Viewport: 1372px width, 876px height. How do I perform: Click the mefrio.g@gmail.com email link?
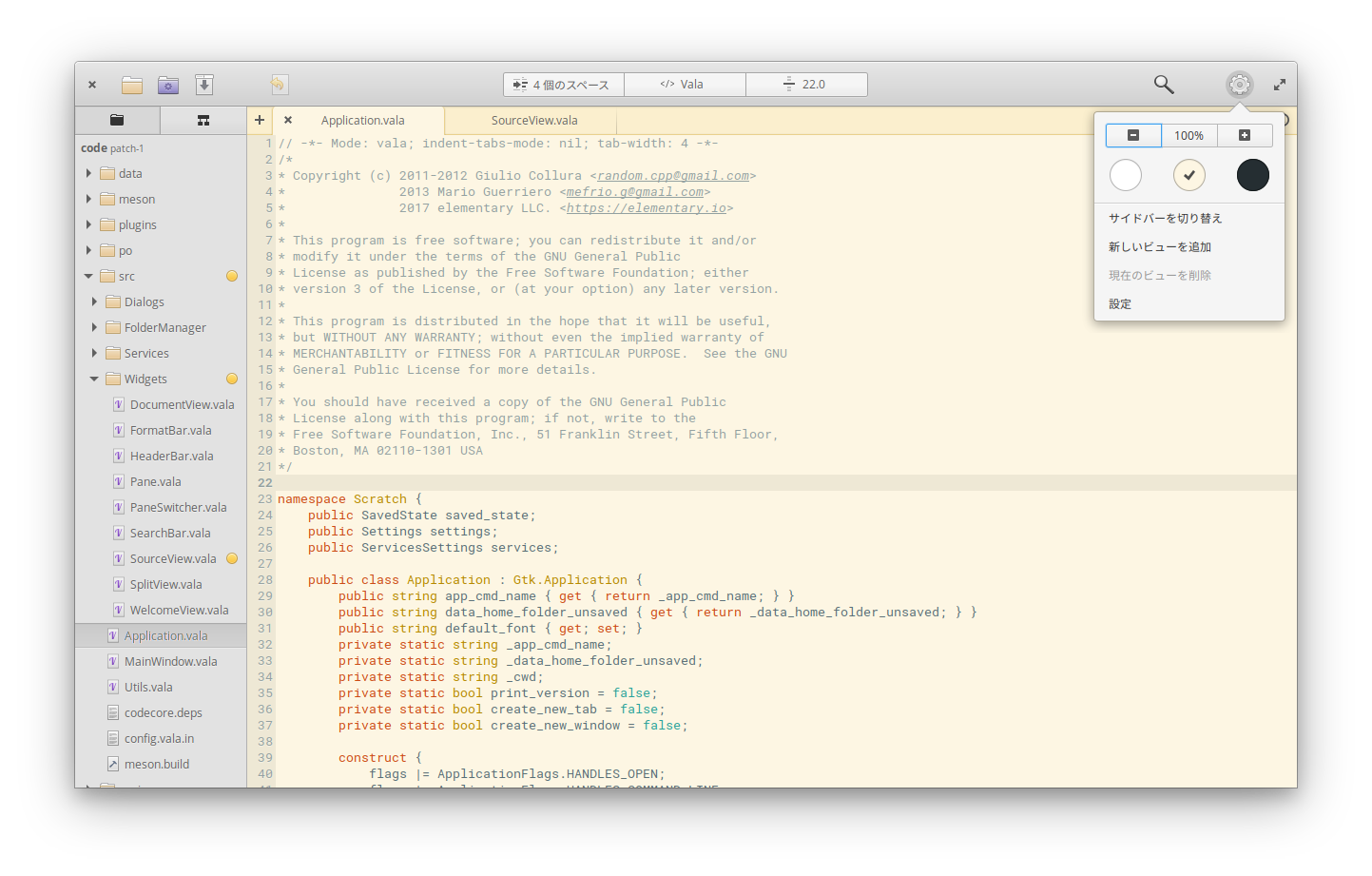(x=635, y=192)
